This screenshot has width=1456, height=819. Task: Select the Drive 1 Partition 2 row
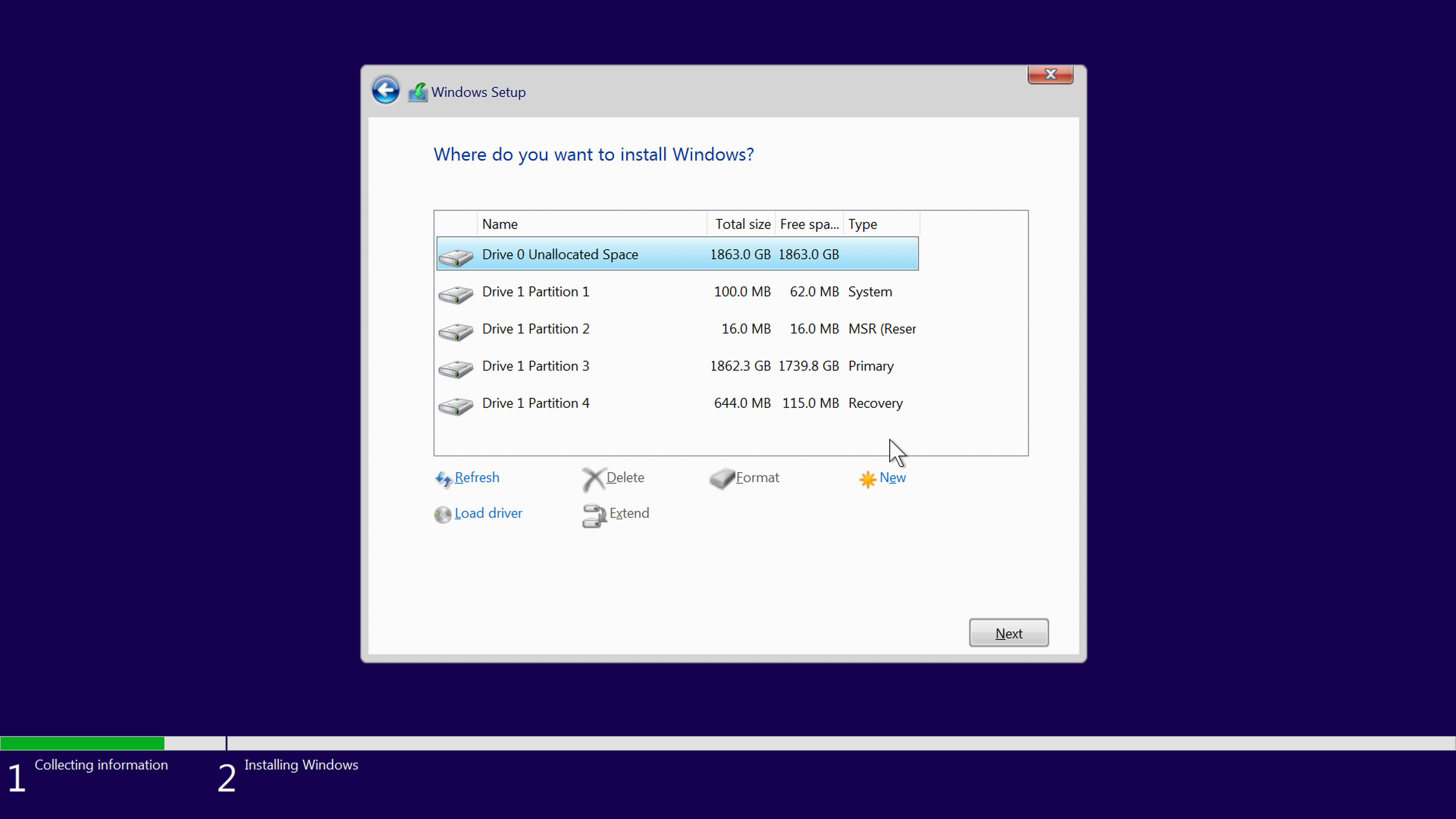677,329
